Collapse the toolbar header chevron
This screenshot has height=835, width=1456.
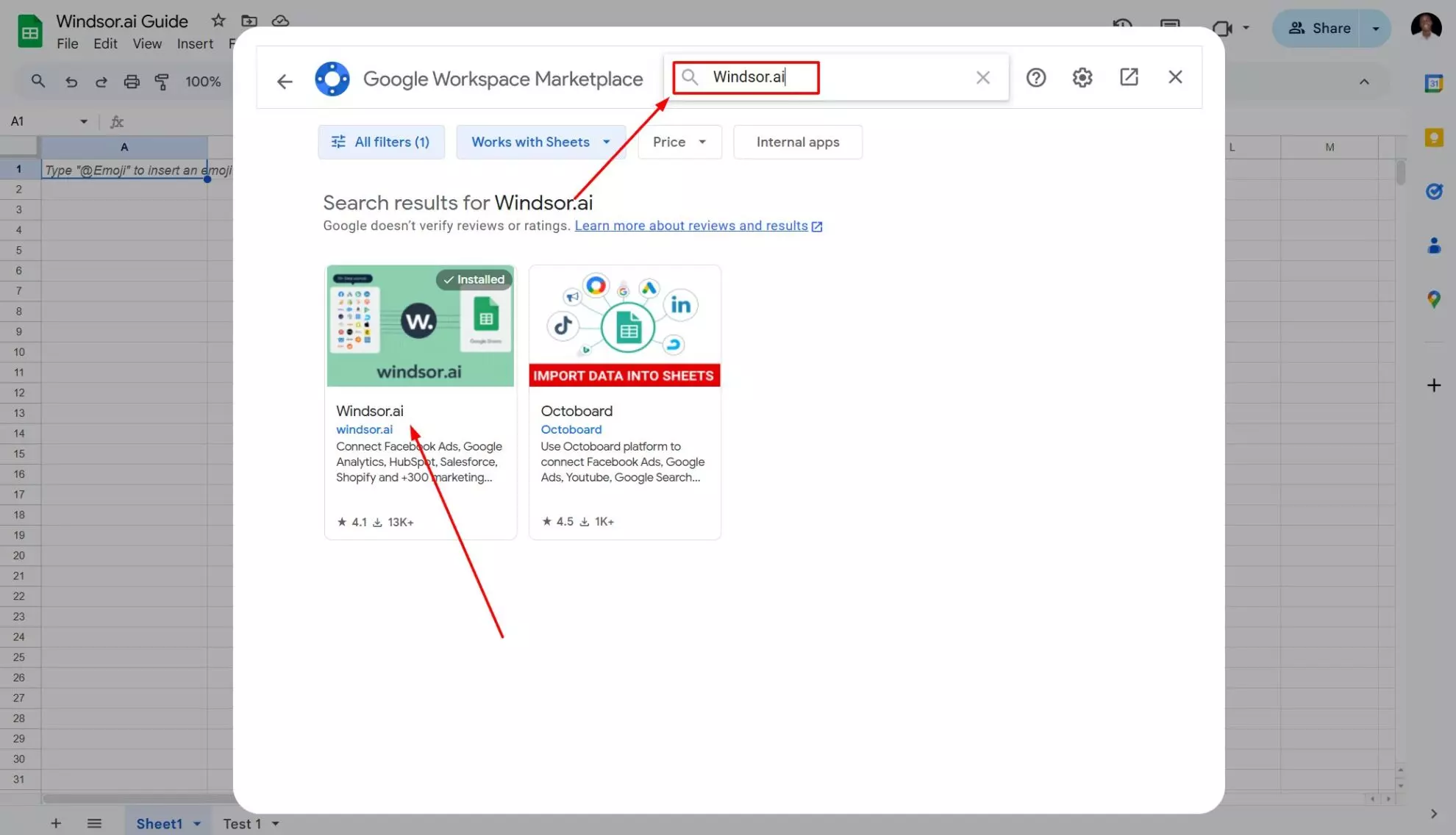(1363, 82)
